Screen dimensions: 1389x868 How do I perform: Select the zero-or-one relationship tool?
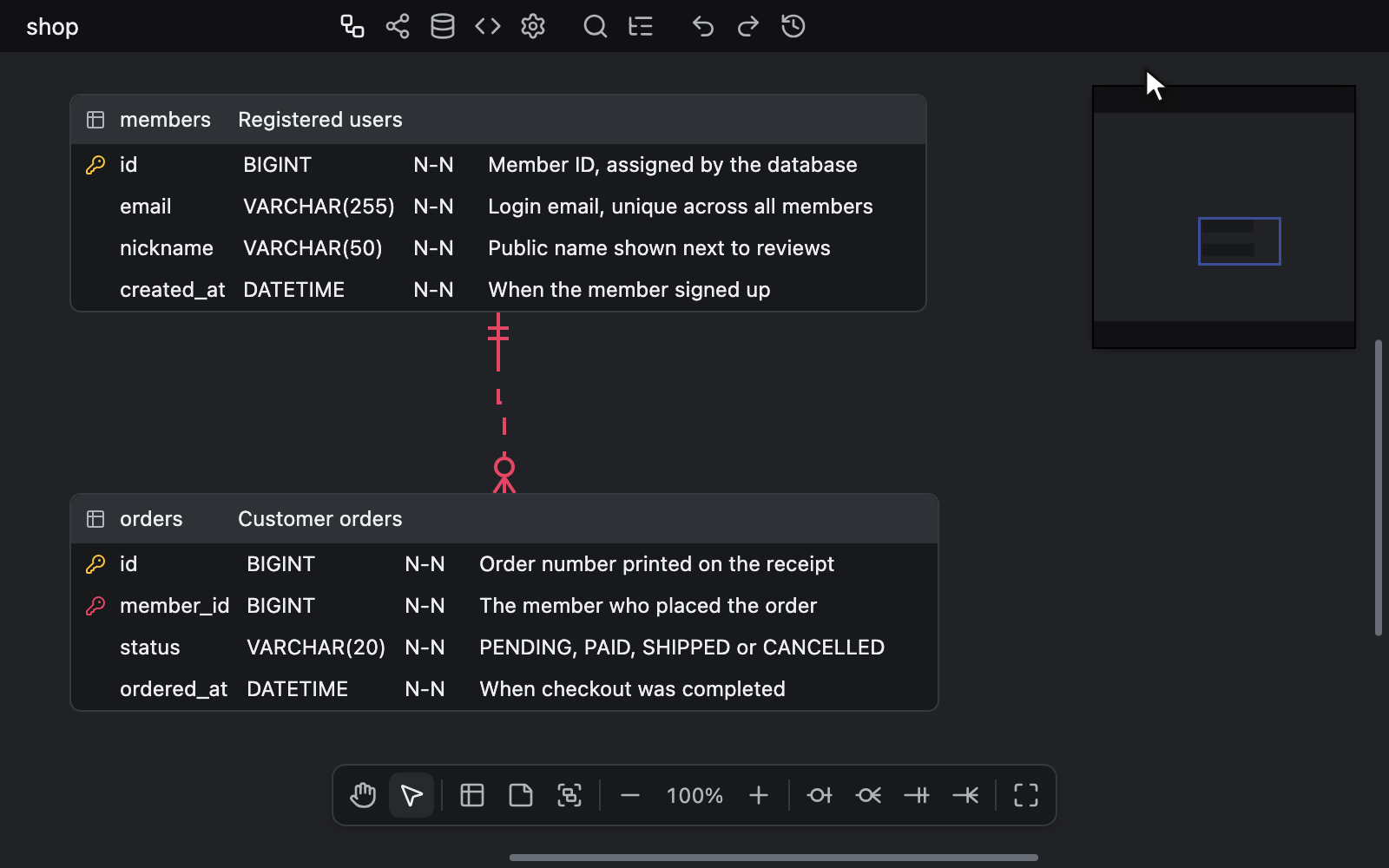[x=820, y=795]
